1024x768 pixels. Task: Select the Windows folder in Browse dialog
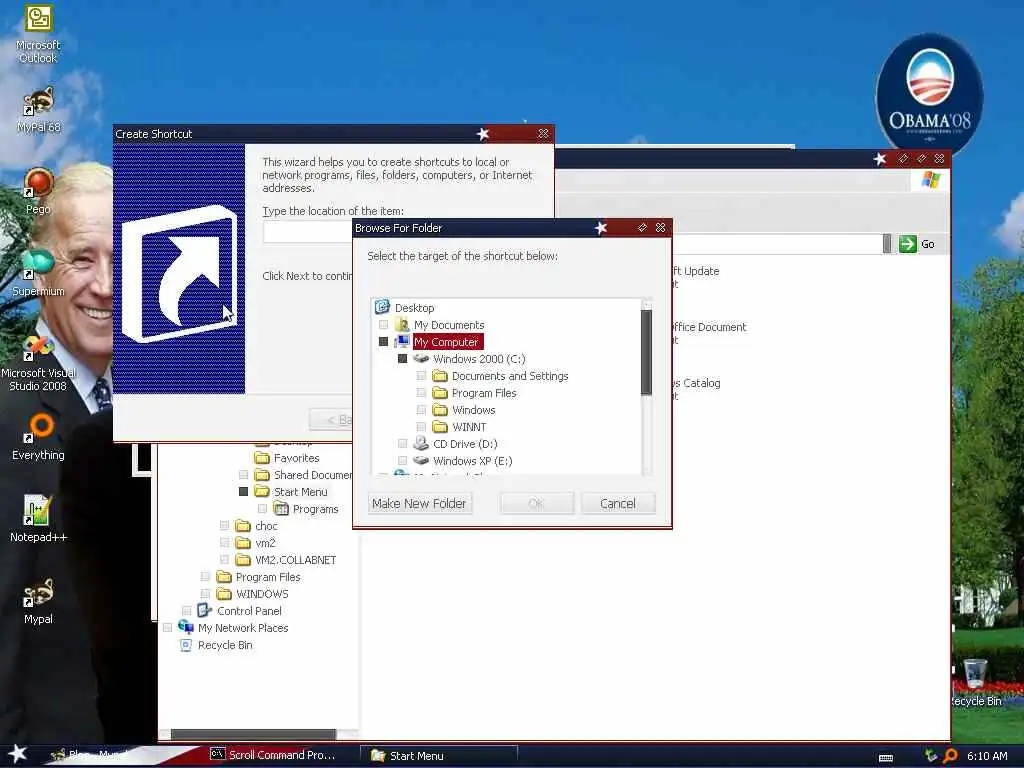tap(473, 409)
